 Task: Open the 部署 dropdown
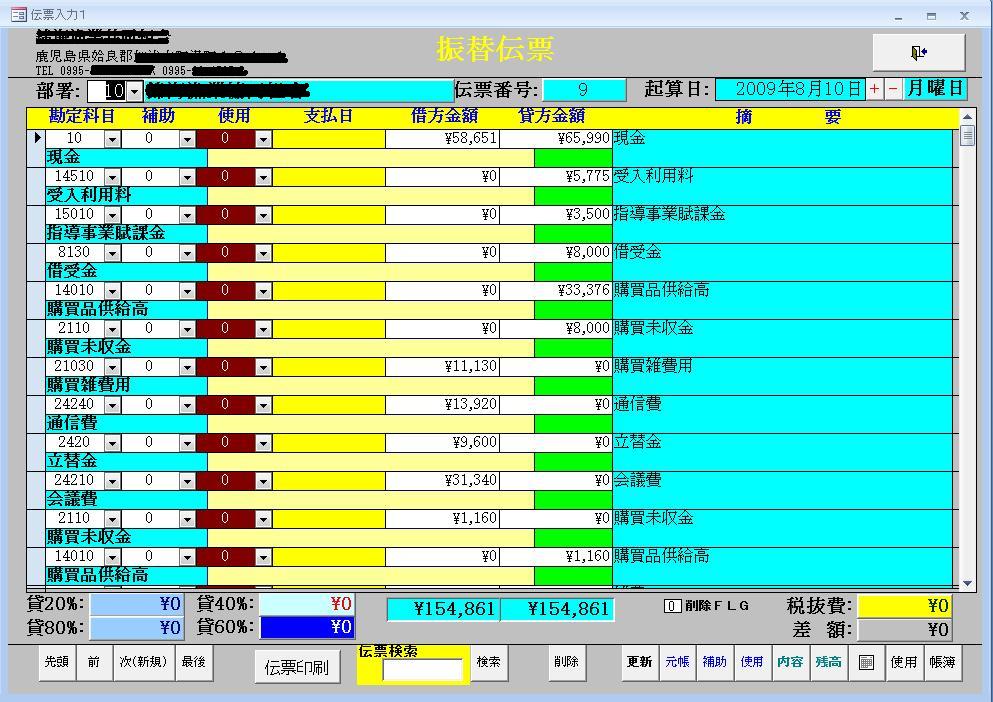[x=135, y=91]
